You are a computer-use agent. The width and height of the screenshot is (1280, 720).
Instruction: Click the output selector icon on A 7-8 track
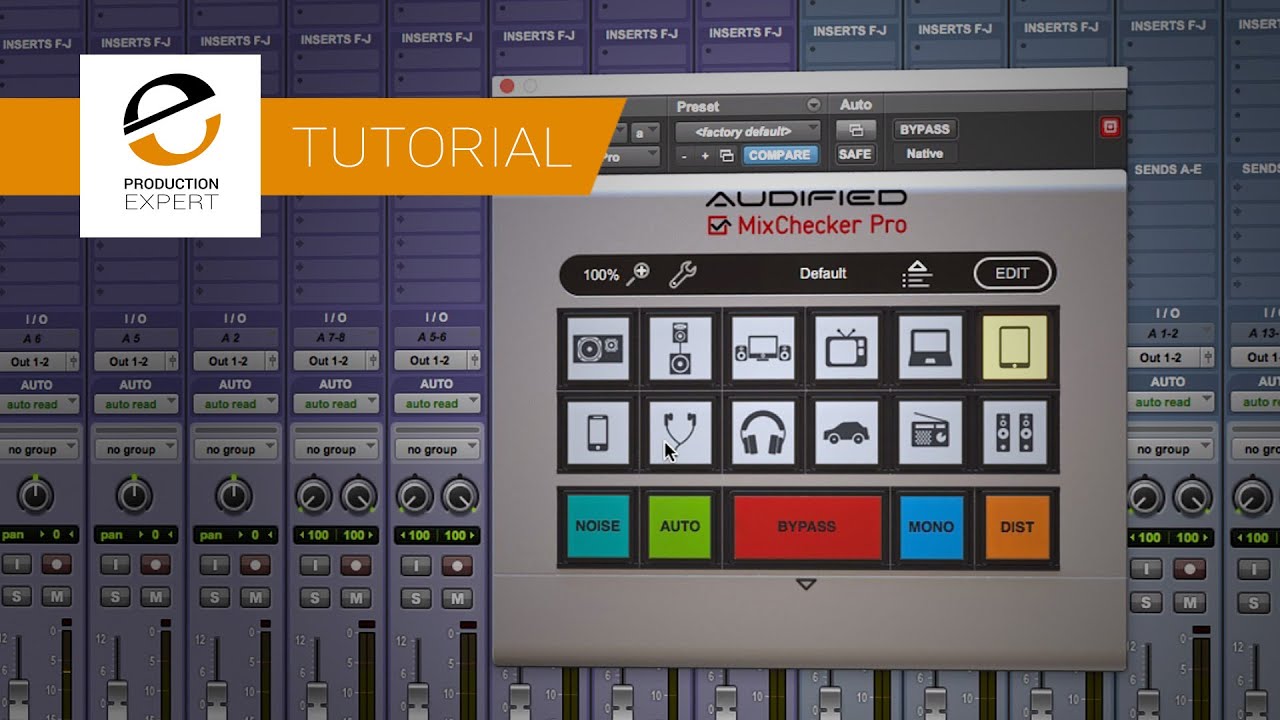tap(373, 361)
